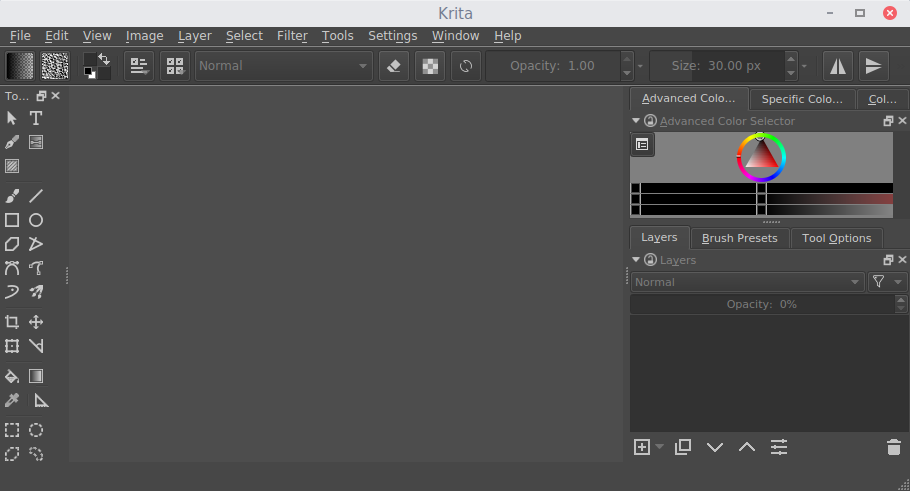Switch to Brush Presets tab
910x491 pixels.
739,238
